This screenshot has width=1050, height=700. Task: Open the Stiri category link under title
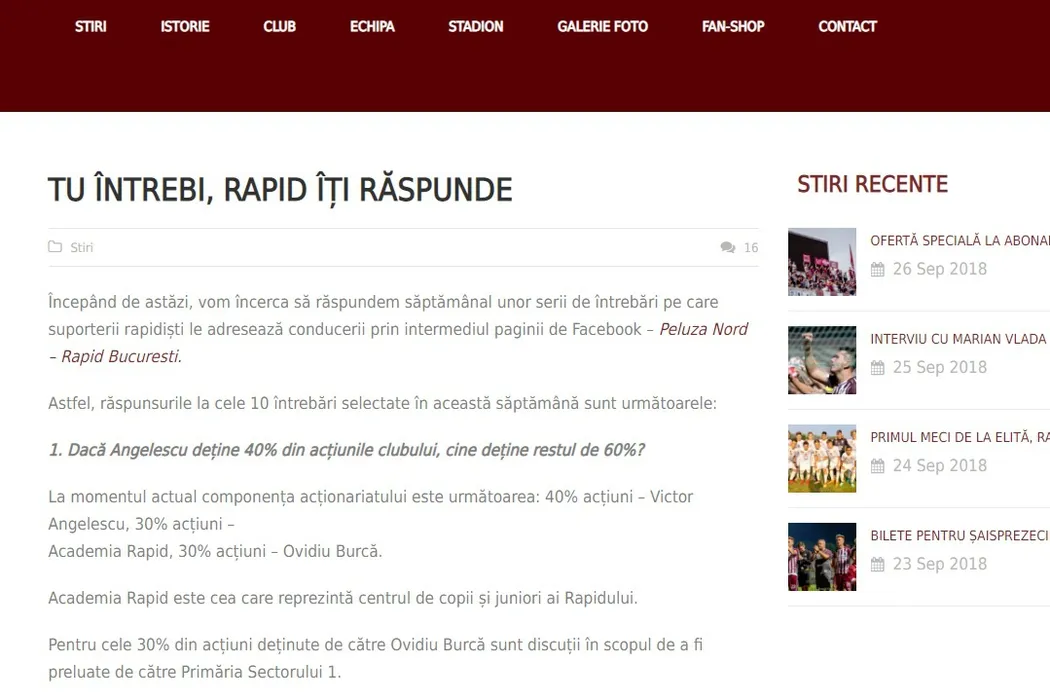click(x=82, y=248)
